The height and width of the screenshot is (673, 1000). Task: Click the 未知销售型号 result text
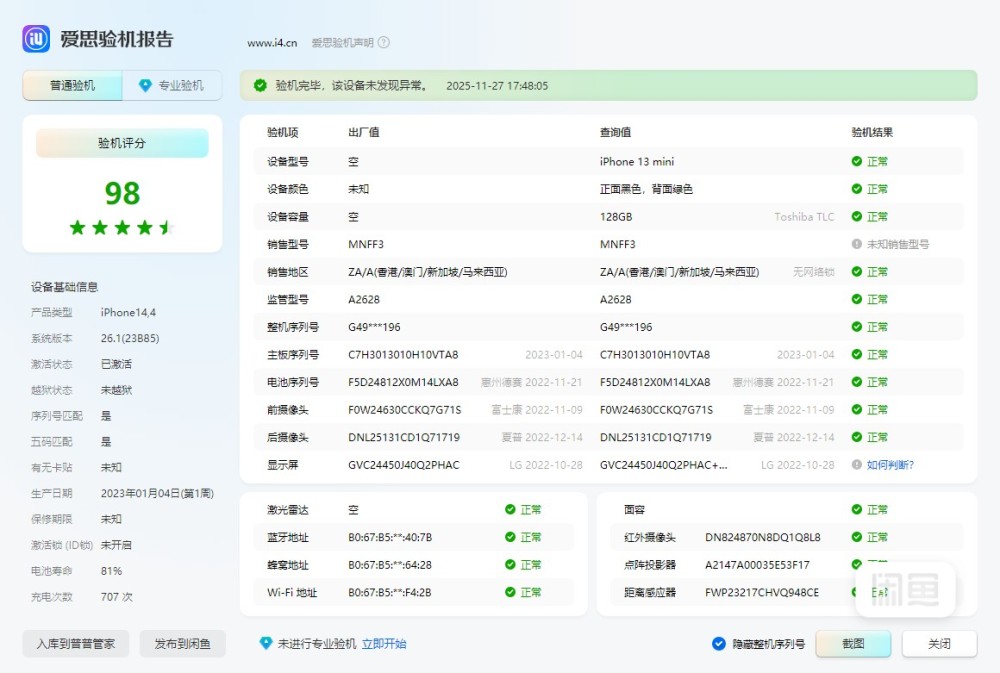(x=898, y=244)
